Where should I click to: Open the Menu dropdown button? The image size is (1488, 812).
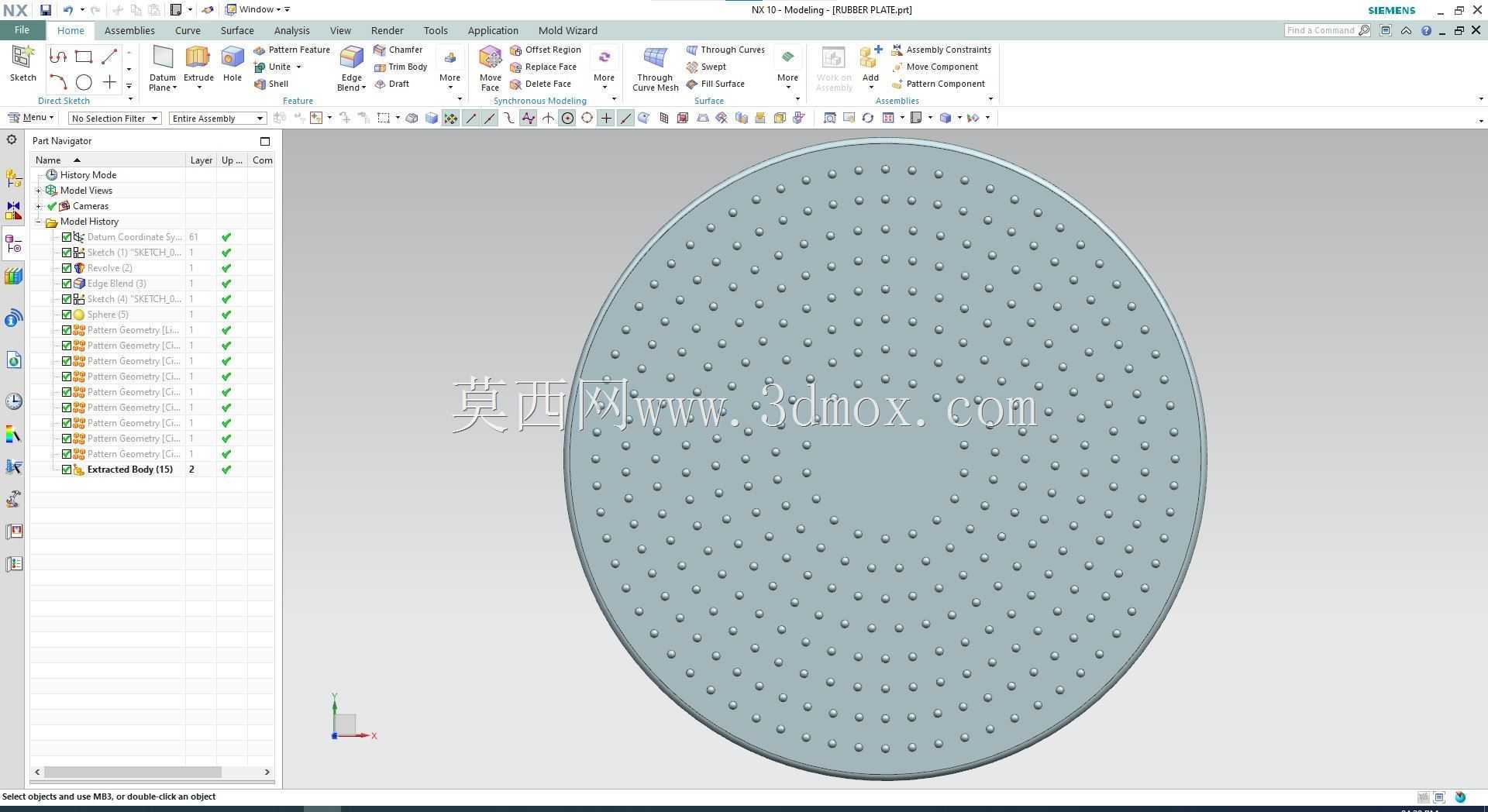[x=31, y=118]
